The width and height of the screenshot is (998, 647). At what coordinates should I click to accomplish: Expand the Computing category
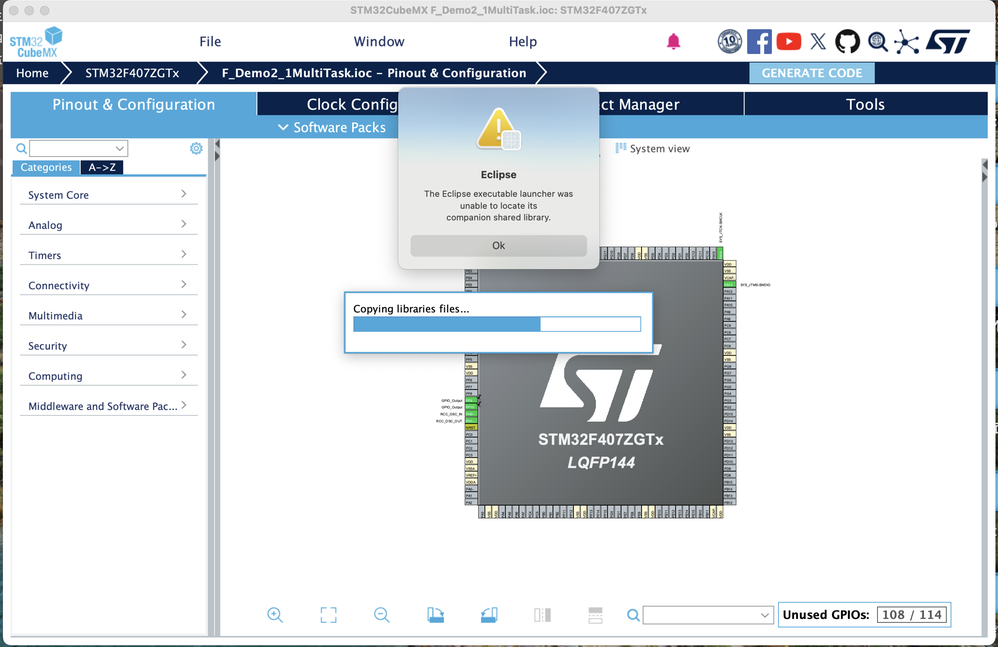(x=109, y=376)
